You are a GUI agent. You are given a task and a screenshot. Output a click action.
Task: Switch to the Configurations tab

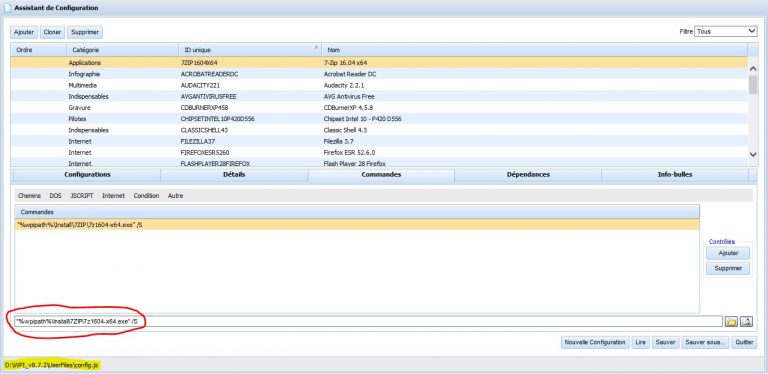point(87,175)
